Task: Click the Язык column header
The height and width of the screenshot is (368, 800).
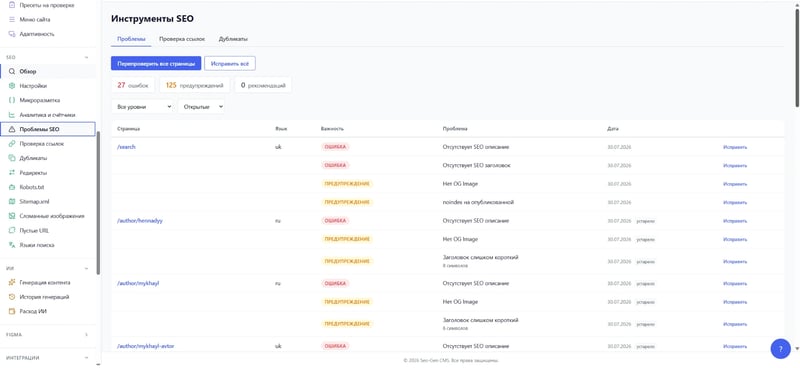Action: pyautogui.click(x=281, y=129)
